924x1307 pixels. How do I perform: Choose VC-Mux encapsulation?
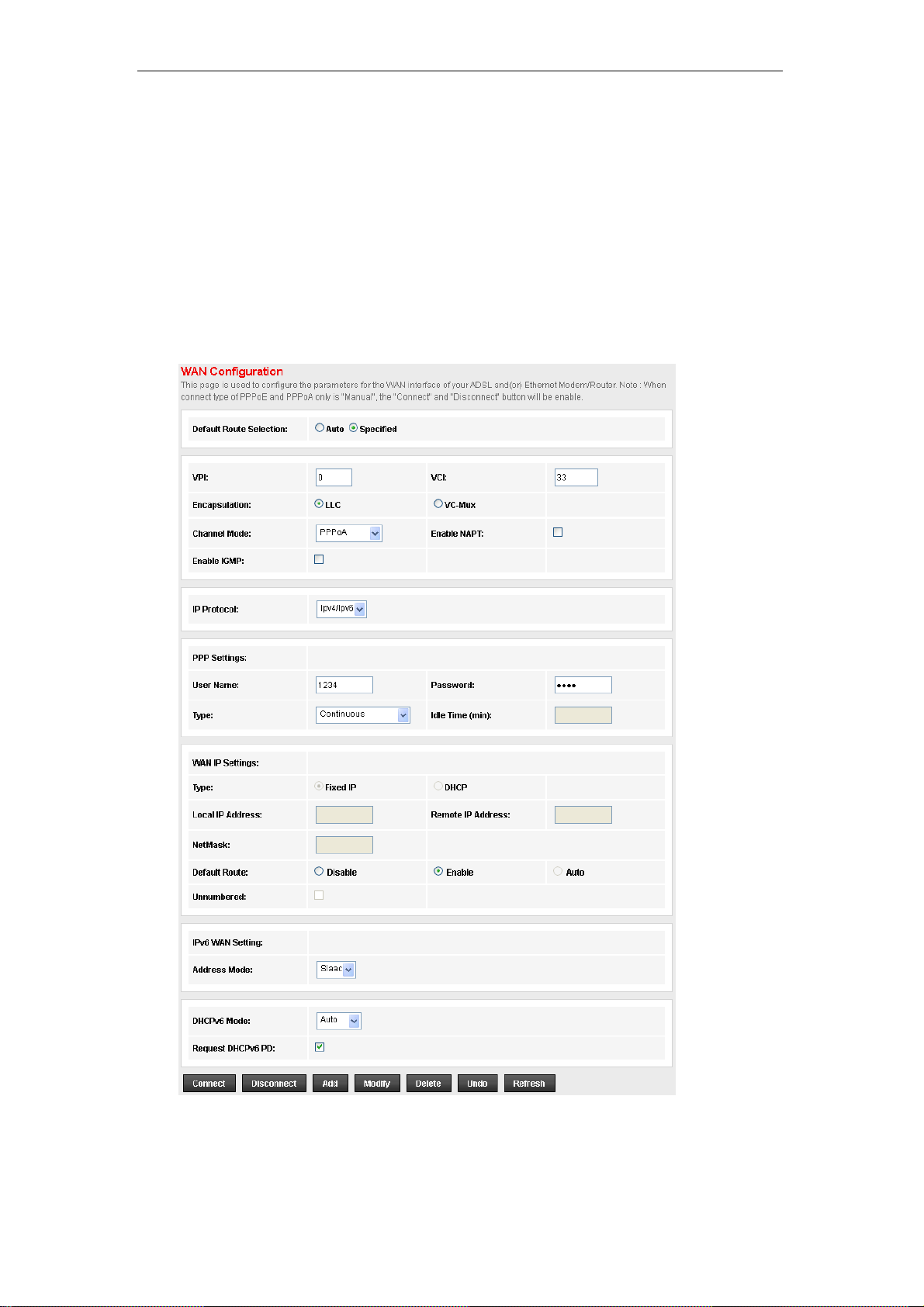[x=438, y=504]
